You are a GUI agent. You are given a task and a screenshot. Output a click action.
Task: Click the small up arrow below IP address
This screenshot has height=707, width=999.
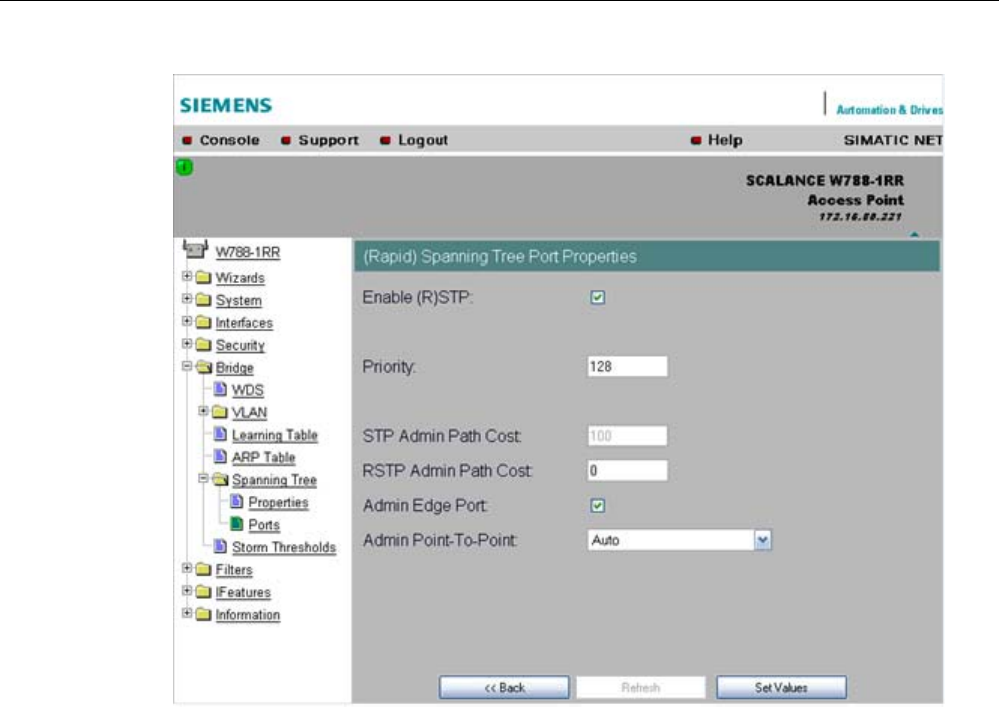coord(914,234)
